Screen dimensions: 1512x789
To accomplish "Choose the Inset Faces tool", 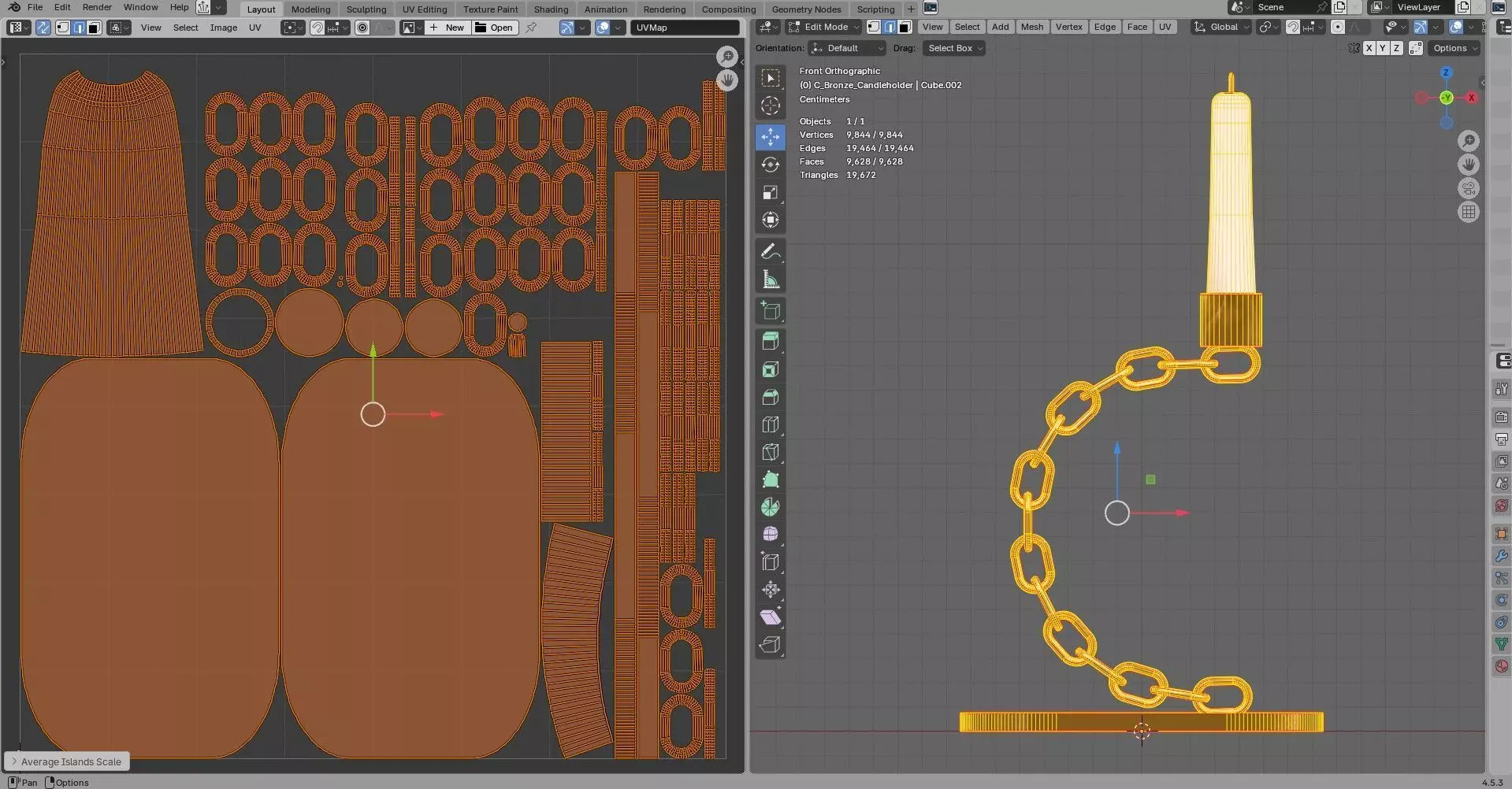I will pos(771,369).
